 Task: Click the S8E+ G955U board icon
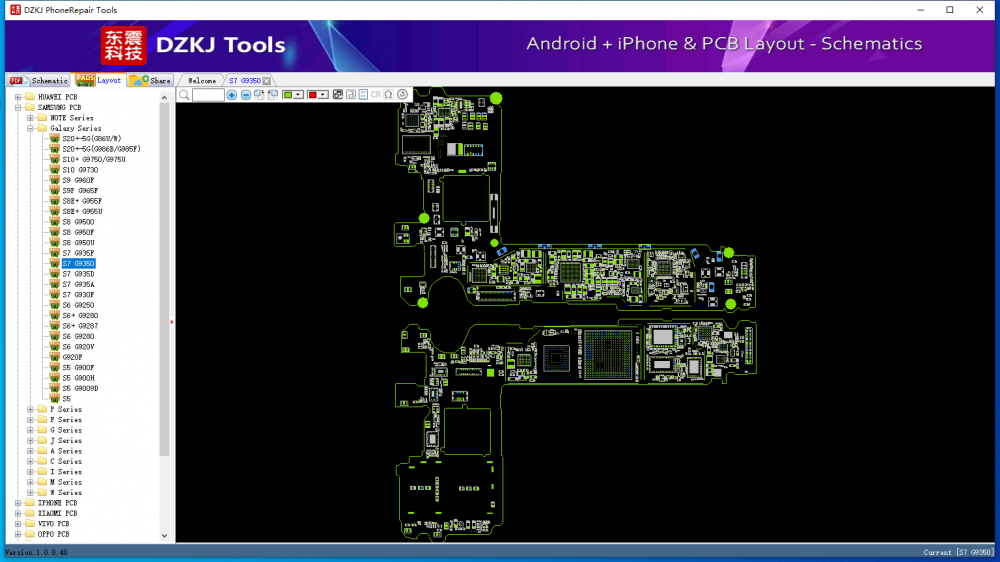click(55, 212)
